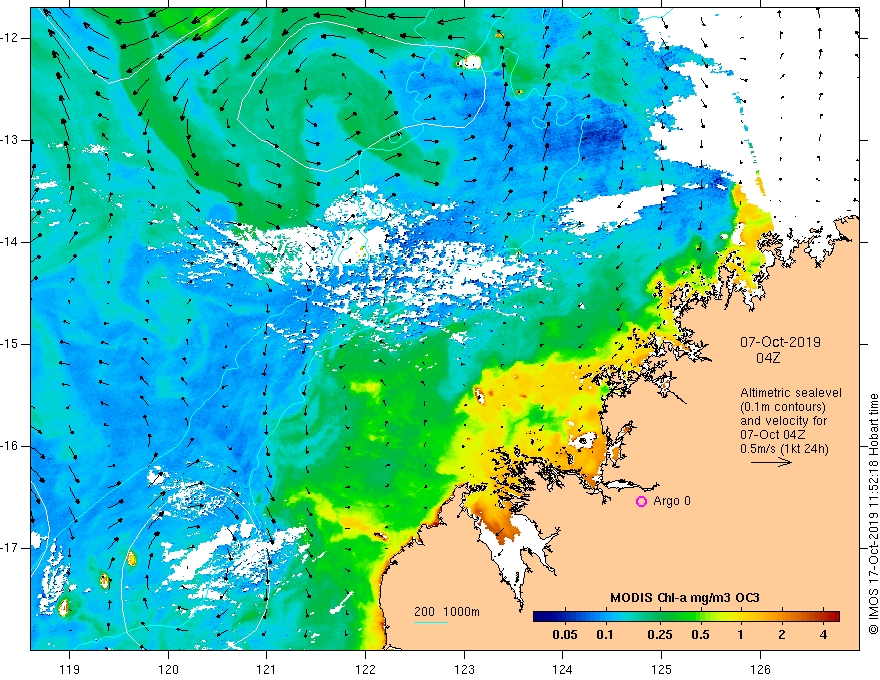Click the '2' color bar label
The height and width of the screenshot is (680, 880).
tap(782, 635)
